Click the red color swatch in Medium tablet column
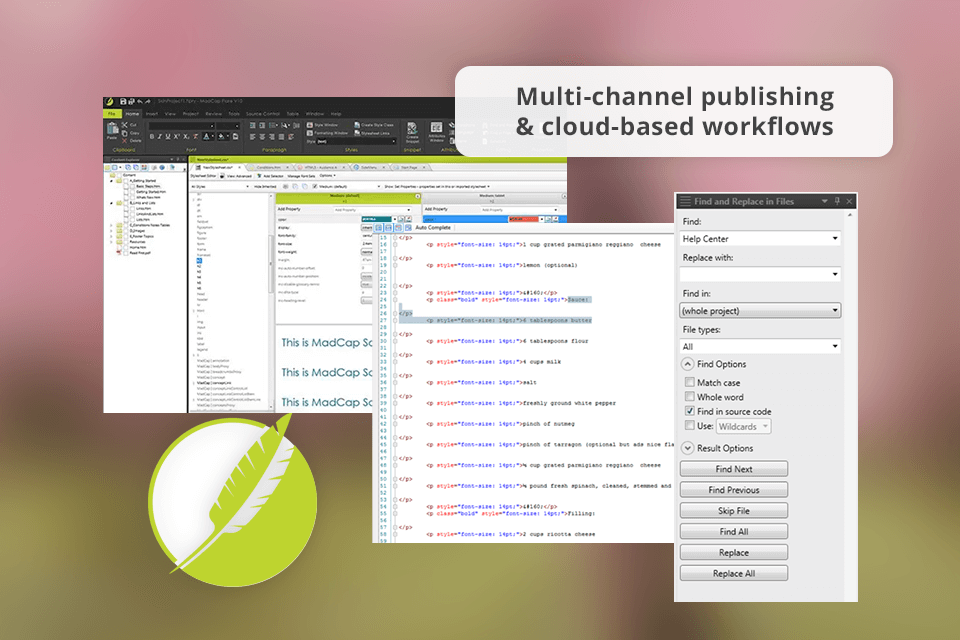The width and height of the screenshot is (960, 640). pyautogui.click(x=523, y=219)
